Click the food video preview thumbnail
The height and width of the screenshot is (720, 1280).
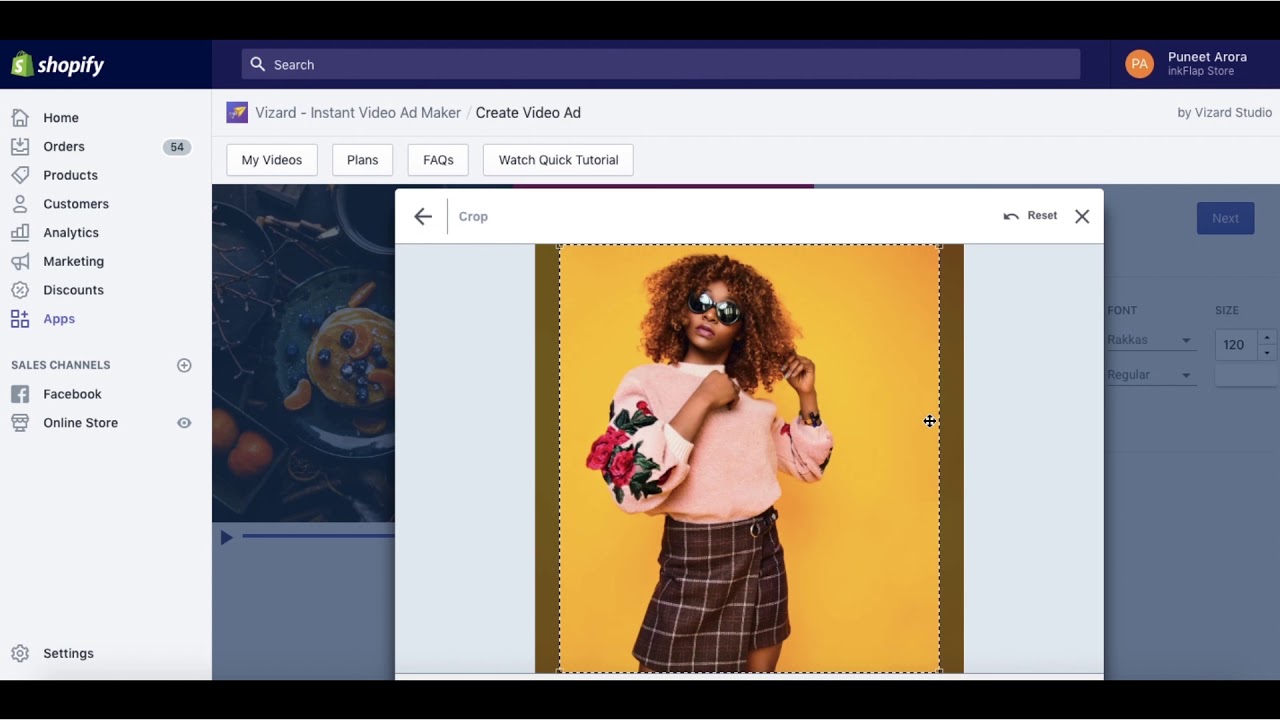(303, 353)
